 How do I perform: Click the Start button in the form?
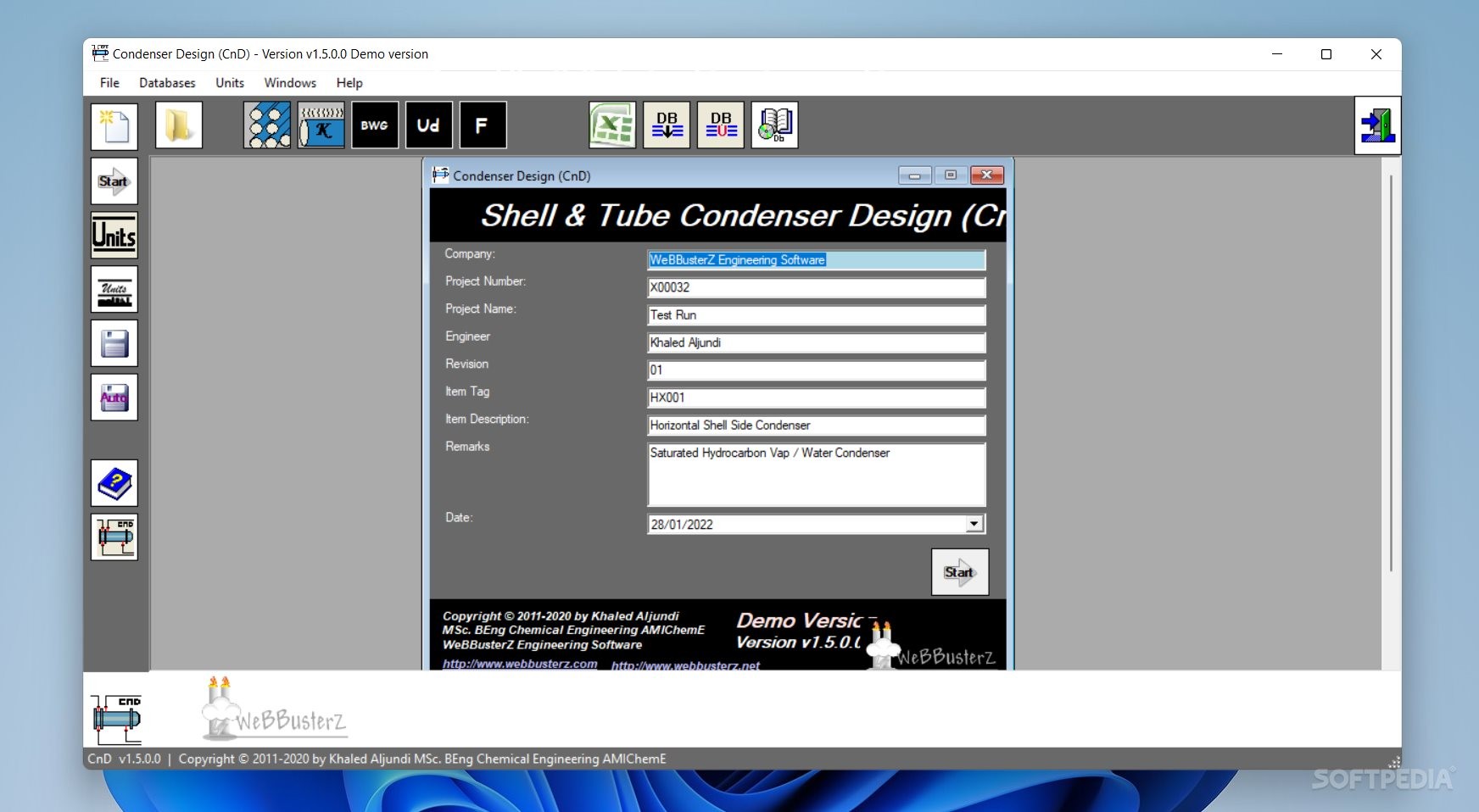960,572
